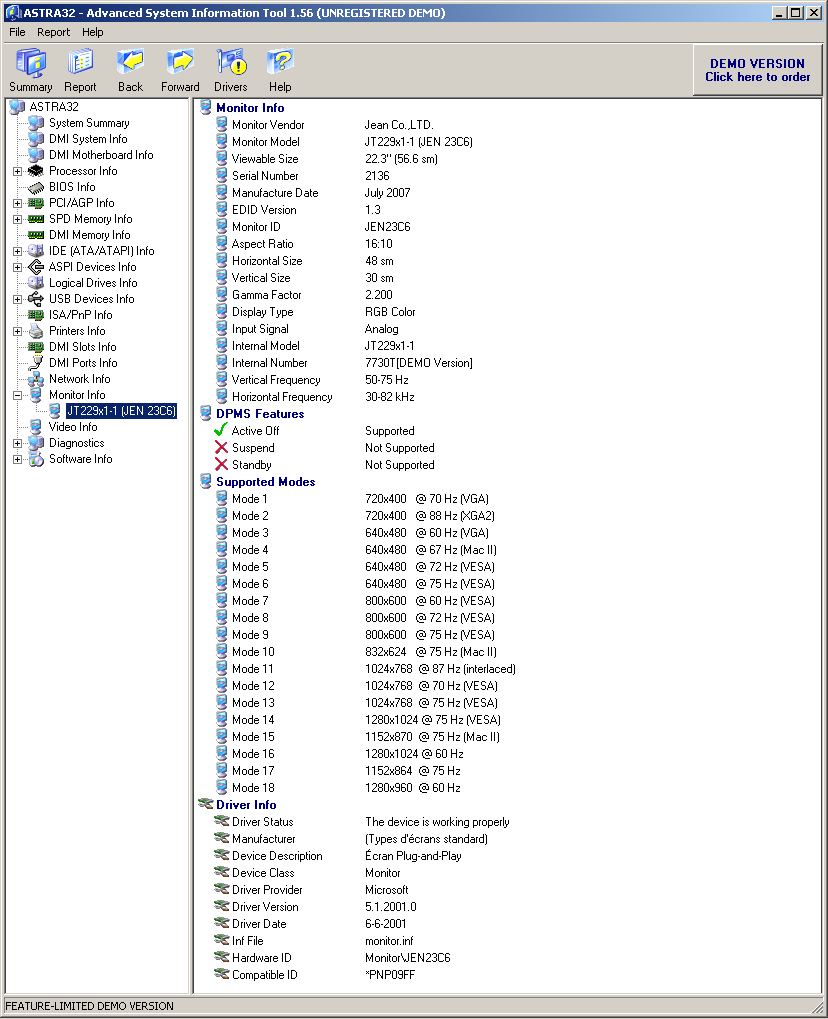Select Logical Drives Info in the tree
This screenshot has width=828, height=1019.
coord(93,283)
